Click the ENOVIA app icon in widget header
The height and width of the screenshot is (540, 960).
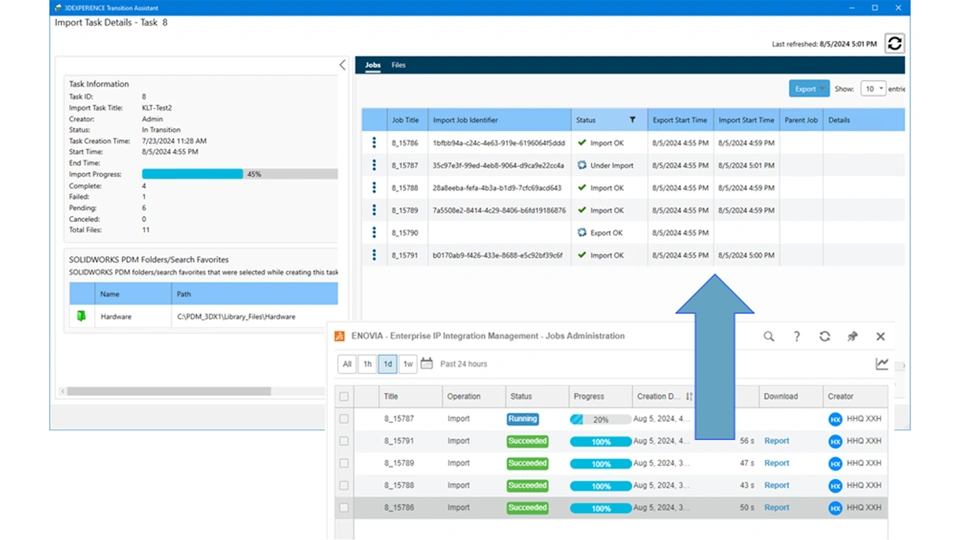pos(339,336)
